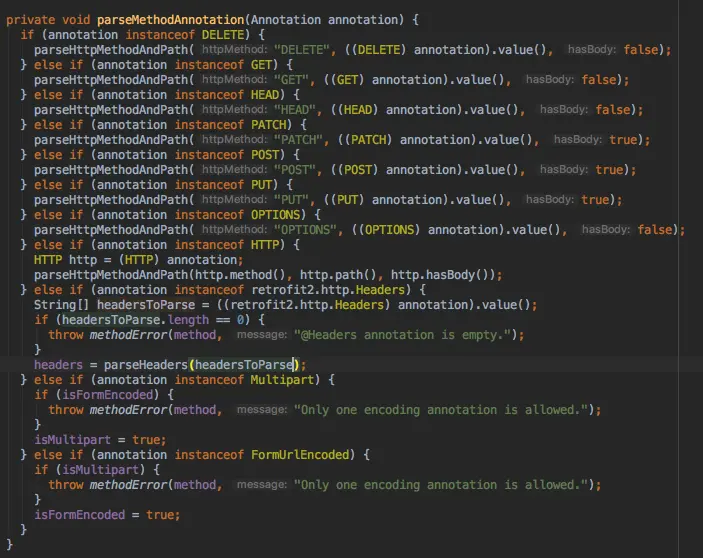
Task: Click isMultipart in 'isMultipart = true' assignment
Action: [72, 440]
